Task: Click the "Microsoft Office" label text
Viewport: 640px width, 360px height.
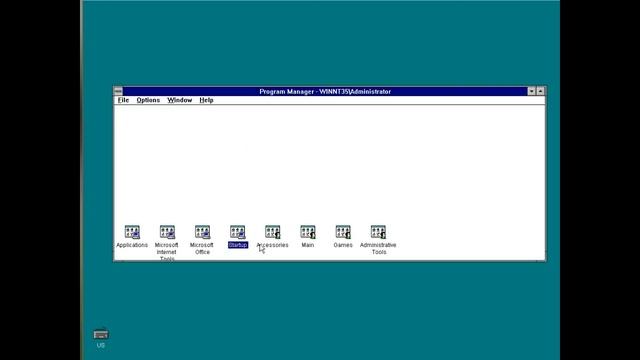Action: click(202, 249)
